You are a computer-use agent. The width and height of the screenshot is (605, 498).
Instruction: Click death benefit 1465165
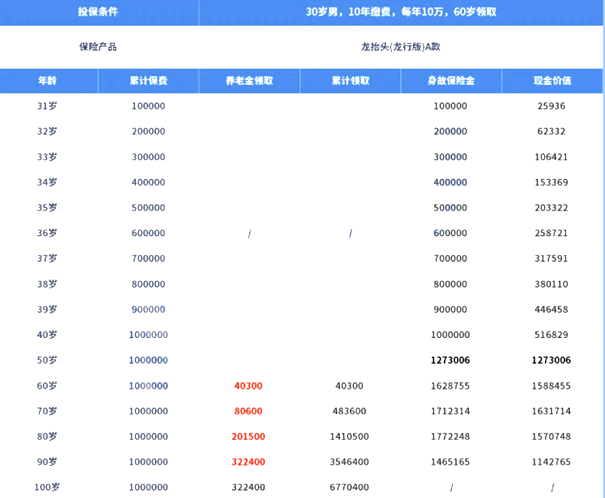tap(450, 462)
